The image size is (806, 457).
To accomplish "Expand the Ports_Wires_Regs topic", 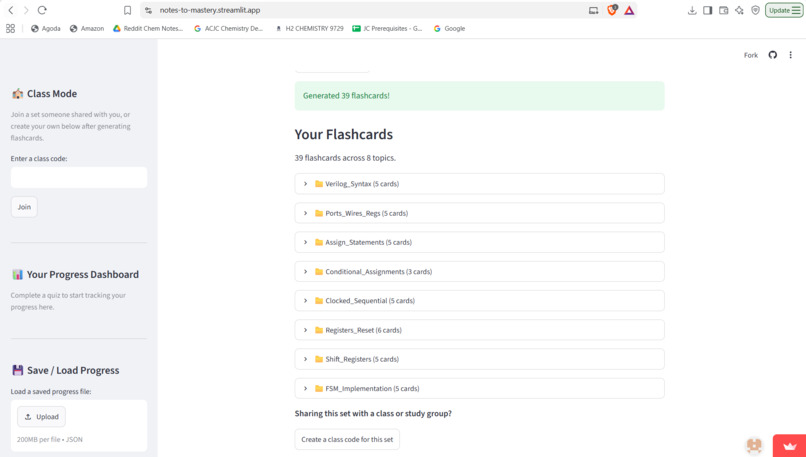I will coord(479,213).
